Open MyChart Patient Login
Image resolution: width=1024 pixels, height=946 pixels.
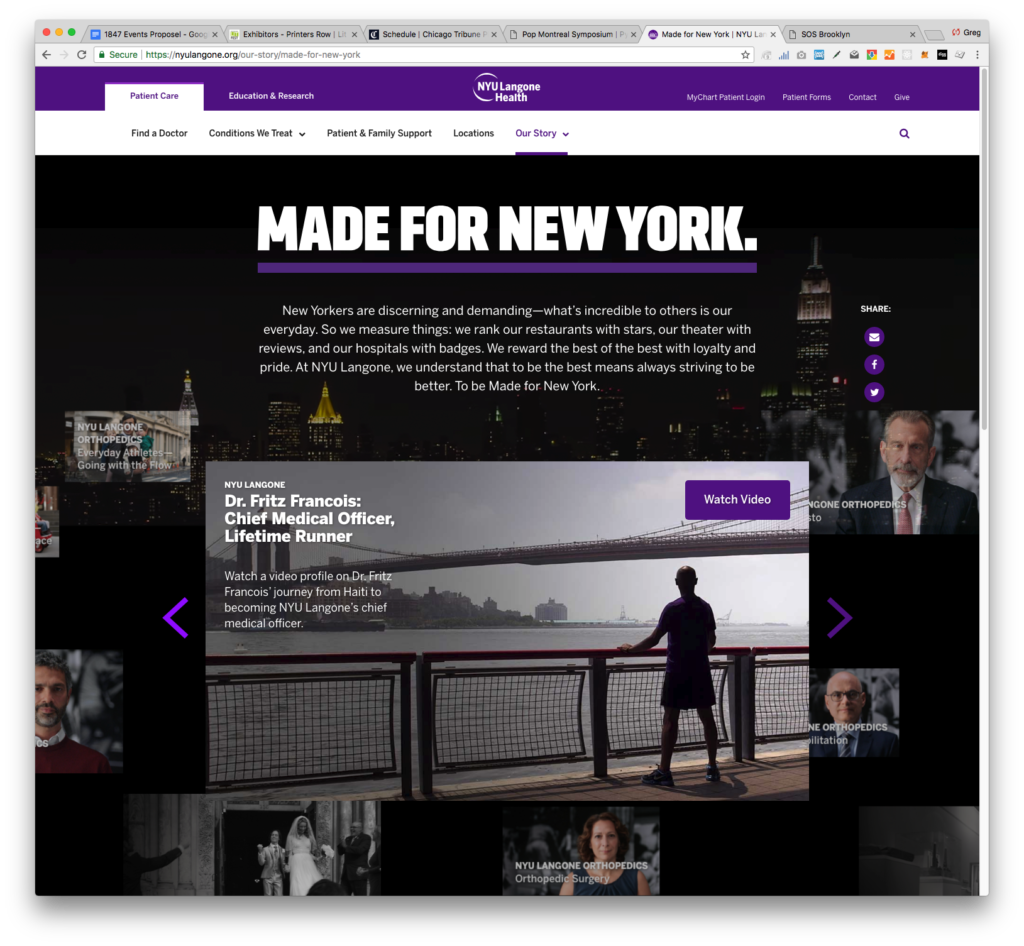pyautogui.click(x=726, y=97)
